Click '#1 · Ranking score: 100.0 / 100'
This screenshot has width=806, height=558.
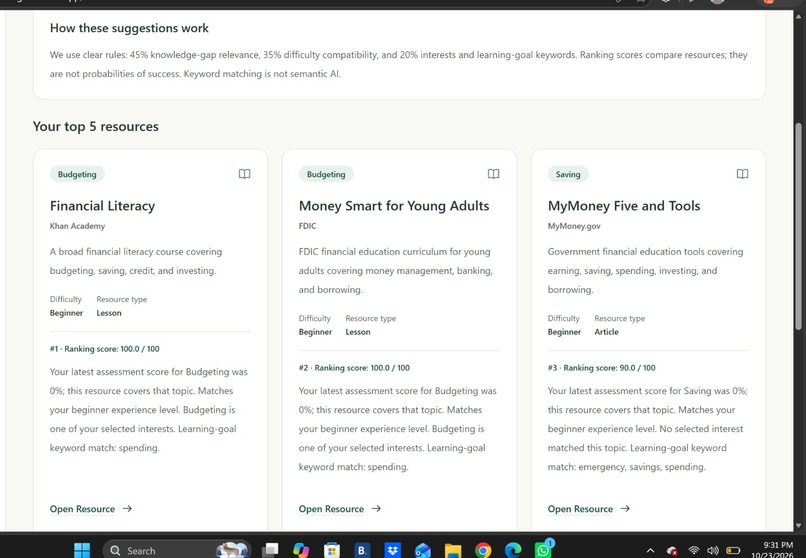tap(104, 349)
